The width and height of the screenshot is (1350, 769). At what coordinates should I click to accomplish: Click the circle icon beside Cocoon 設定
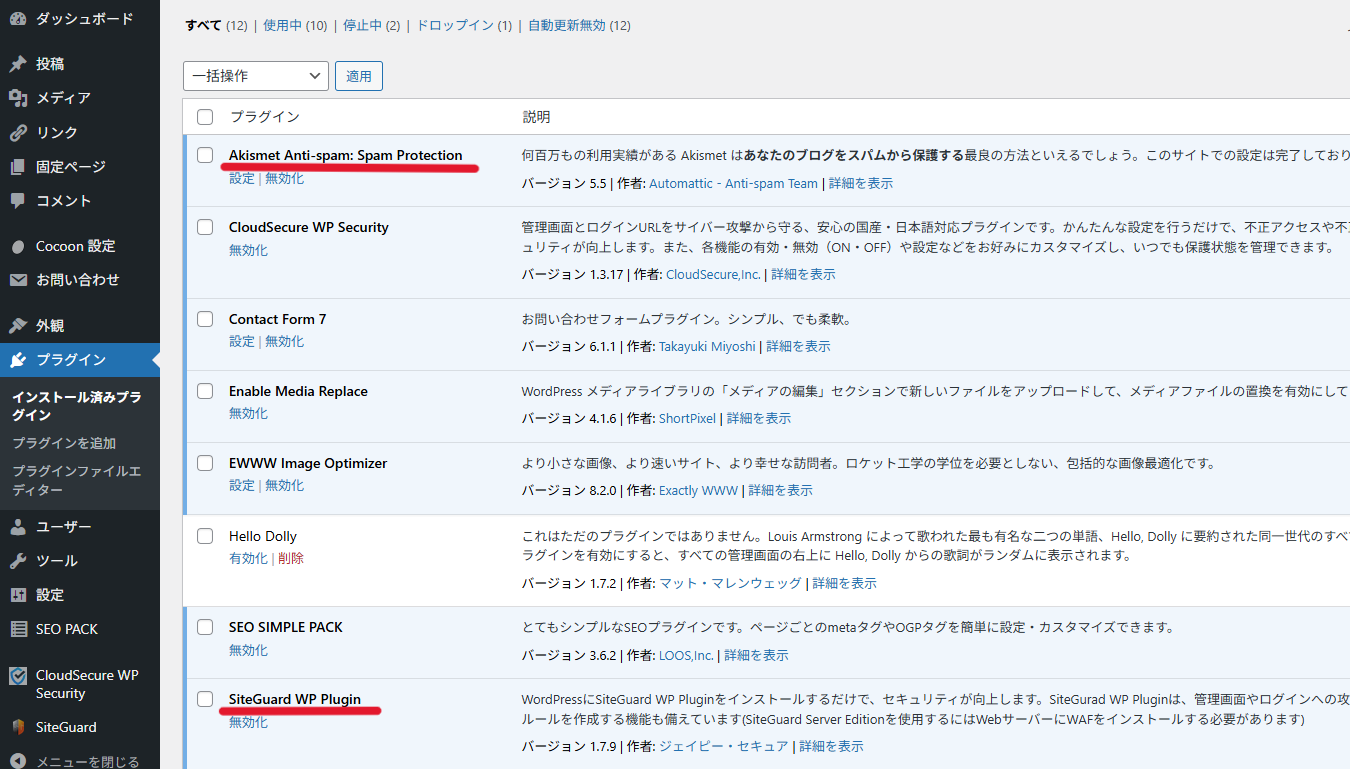tap(18, 246)
